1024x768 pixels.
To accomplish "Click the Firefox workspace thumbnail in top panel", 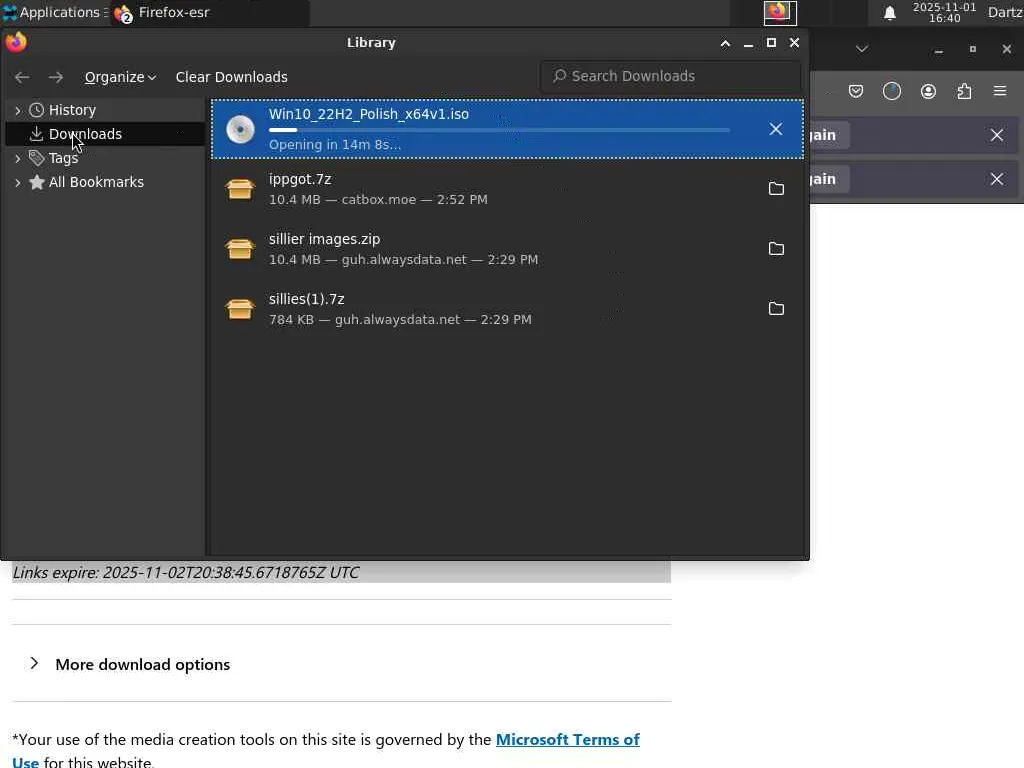I will coord(780,12).
